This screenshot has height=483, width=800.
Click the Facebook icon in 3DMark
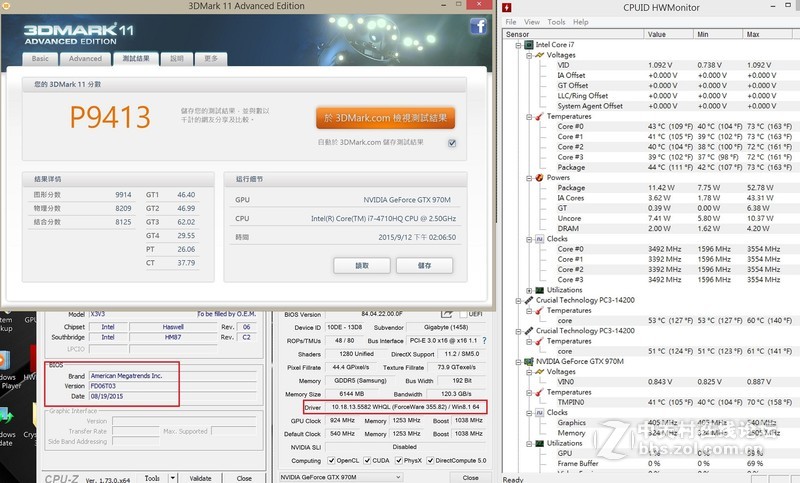(x=478, y=26)
